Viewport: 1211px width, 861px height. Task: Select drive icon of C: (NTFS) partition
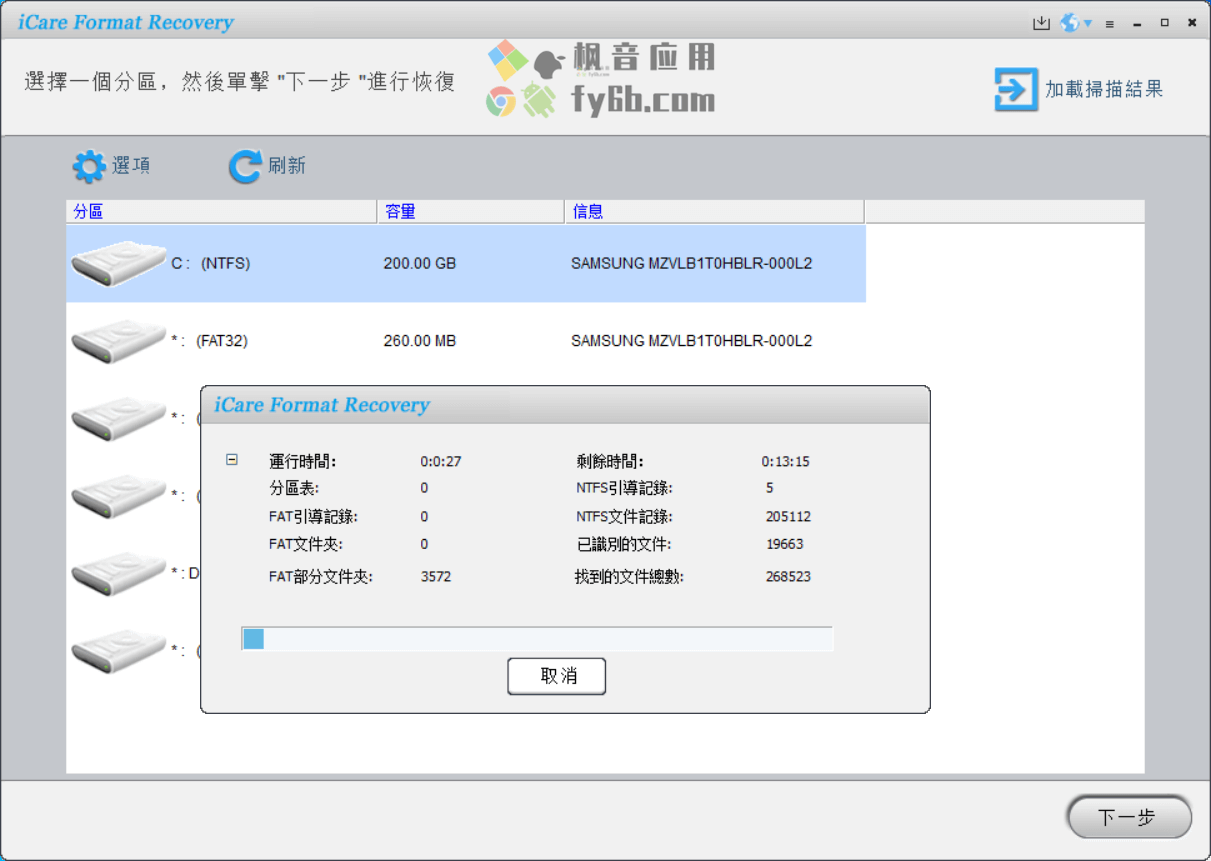pyautogui.click(x=118, y=264)
